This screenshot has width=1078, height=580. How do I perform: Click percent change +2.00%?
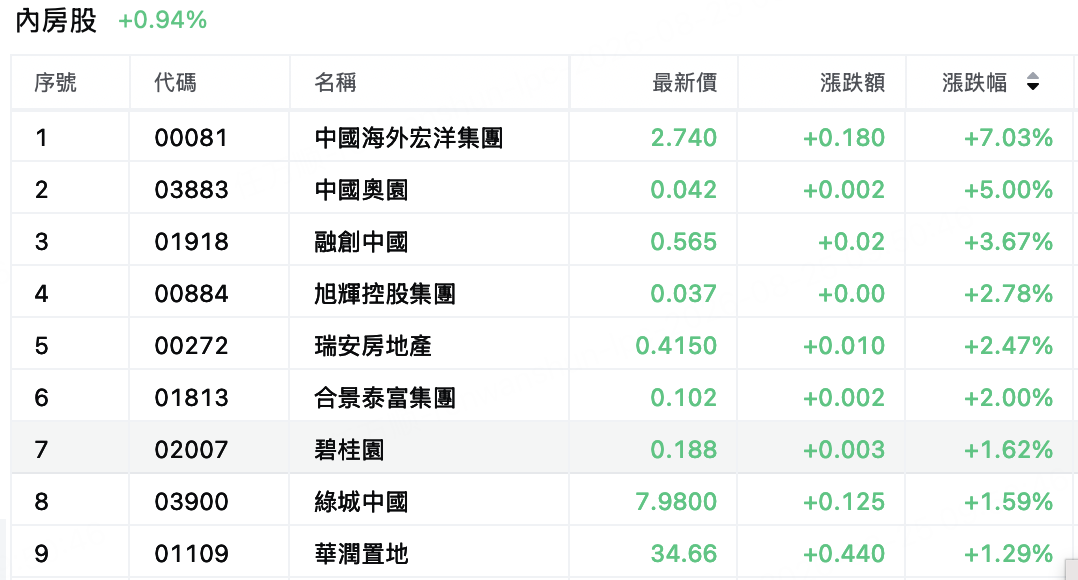coord(1009,398)
